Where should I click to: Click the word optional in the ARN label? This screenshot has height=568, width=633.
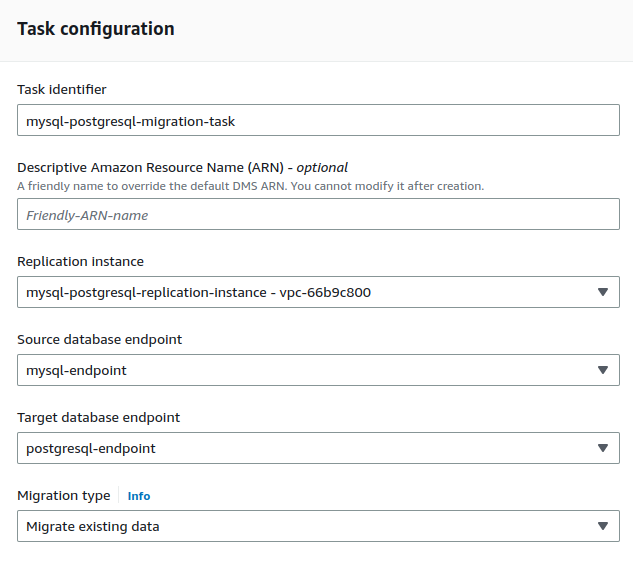[x=321, y=168]
